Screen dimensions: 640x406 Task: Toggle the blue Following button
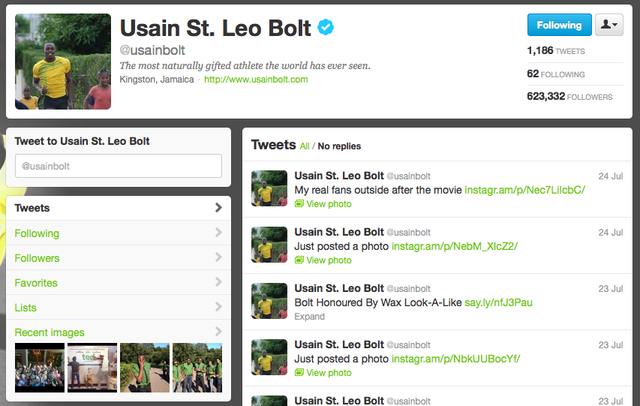tap(559, 25)
